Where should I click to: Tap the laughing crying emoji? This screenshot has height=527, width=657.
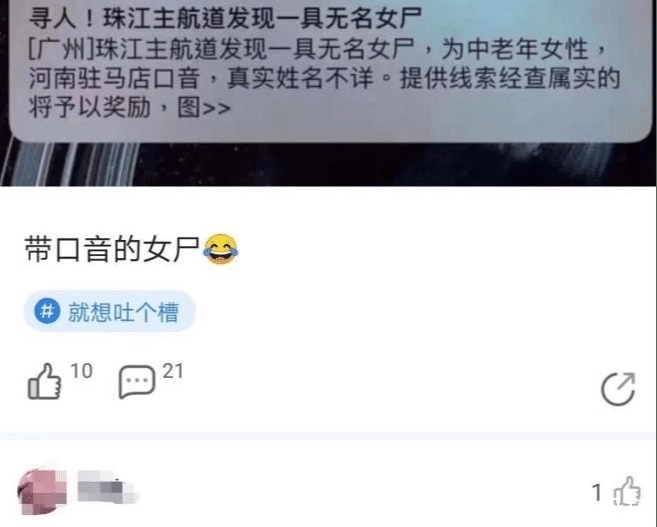(220, 249)
